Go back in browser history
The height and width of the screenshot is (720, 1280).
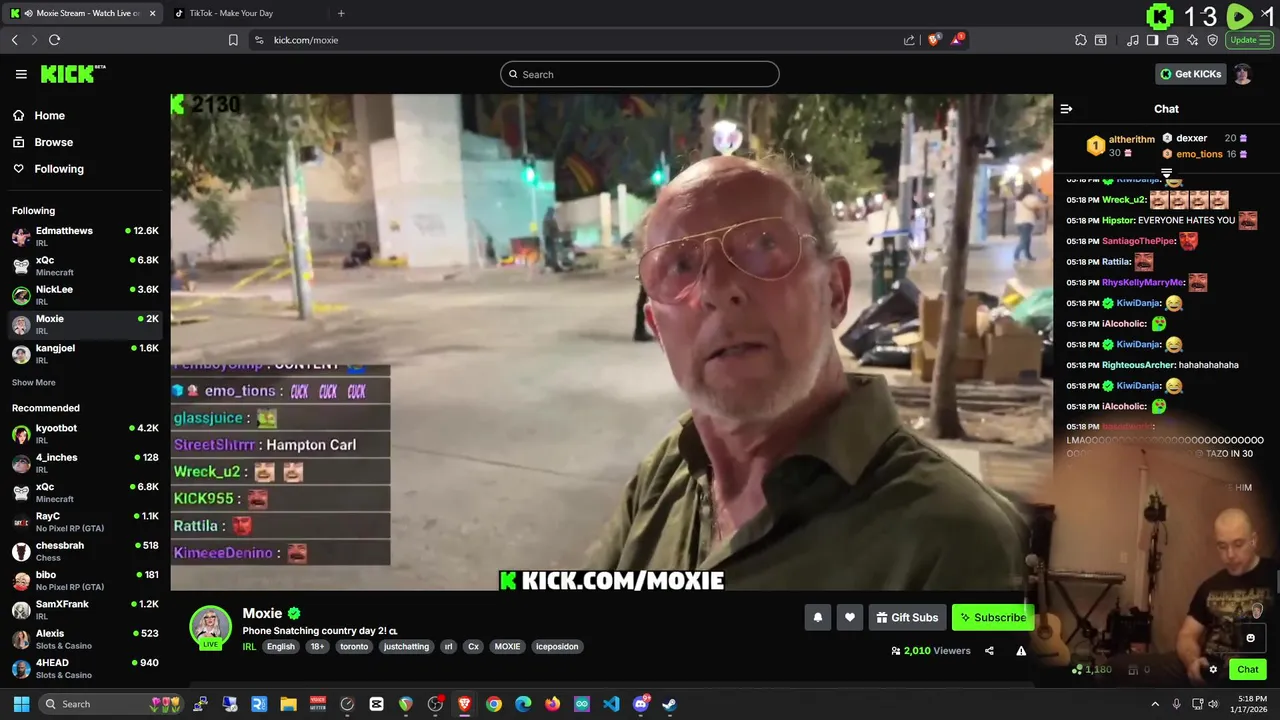pos(14,40)
